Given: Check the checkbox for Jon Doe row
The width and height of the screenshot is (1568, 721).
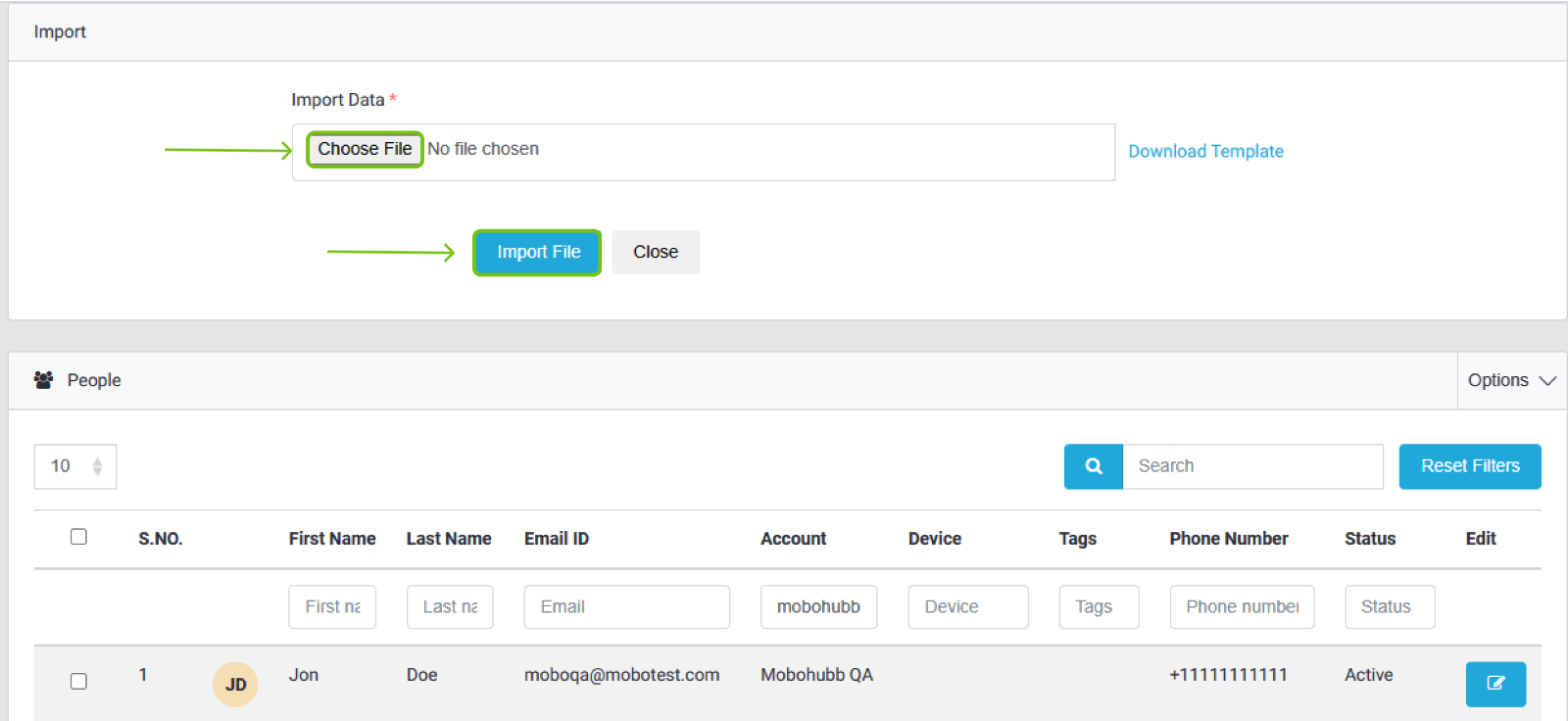Looking at the screenshot, I should coord(78,681).
